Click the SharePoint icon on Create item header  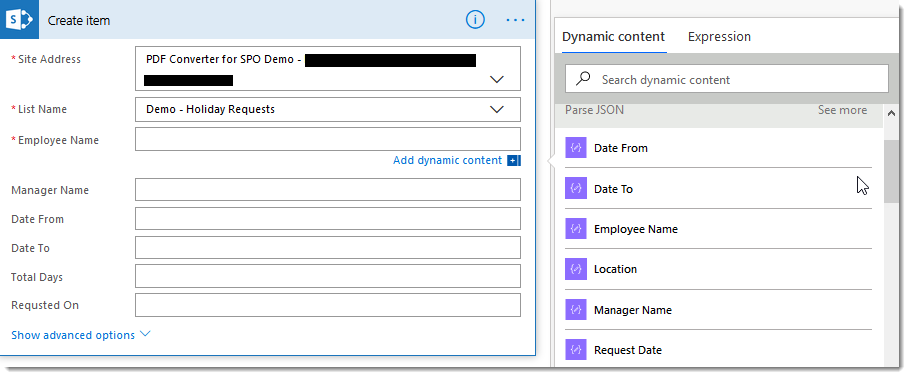click(19, 20)
